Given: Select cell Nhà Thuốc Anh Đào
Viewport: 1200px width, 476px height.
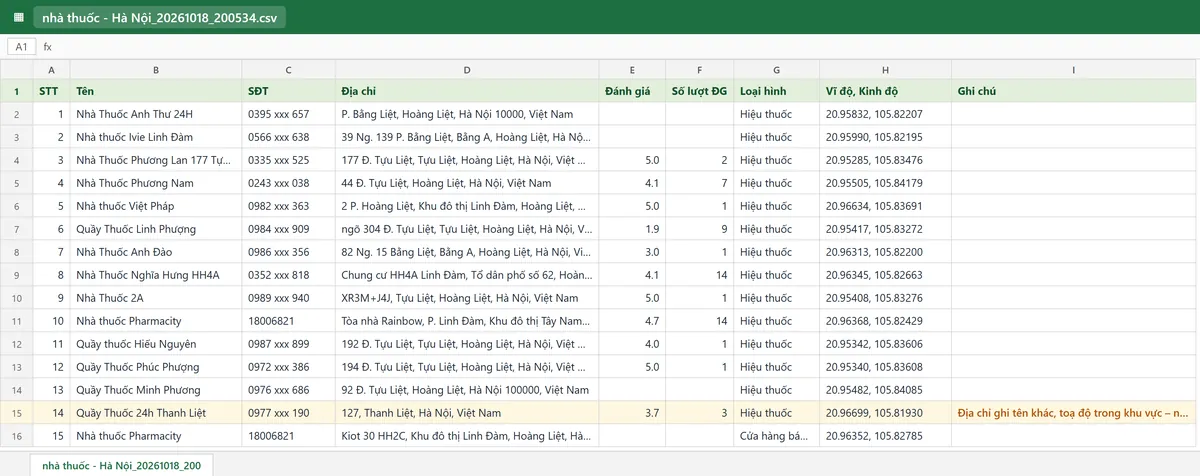Looking at the screenshot, I should [156, 252].
